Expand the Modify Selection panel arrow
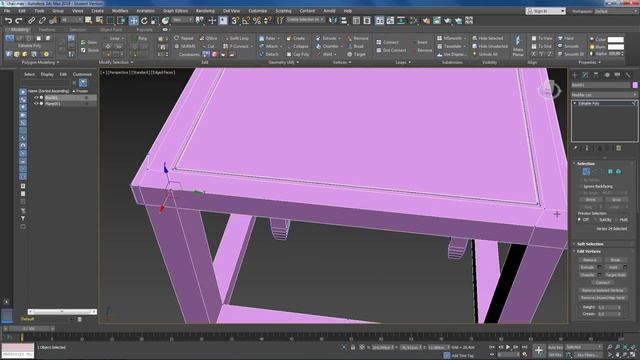This screenshot has height=360, width=640. [x=132, y=62]
